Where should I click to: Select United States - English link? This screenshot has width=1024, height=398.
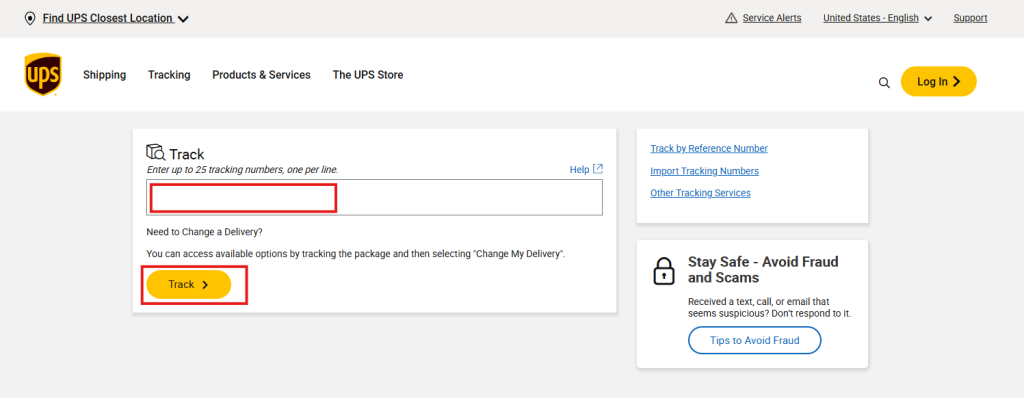871,18
